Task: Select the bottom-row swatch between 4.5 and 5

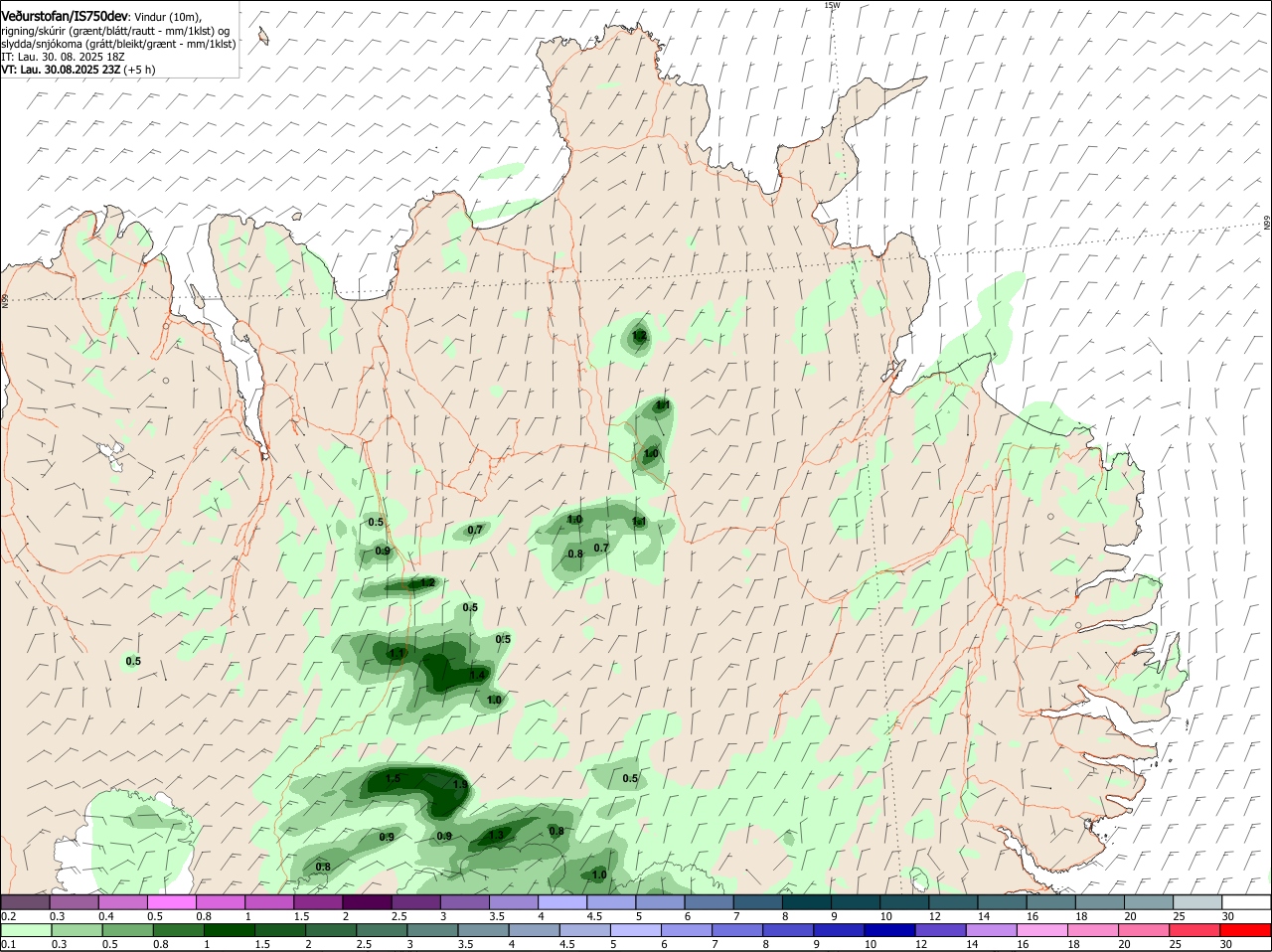Action: click(x=584, y=930)
